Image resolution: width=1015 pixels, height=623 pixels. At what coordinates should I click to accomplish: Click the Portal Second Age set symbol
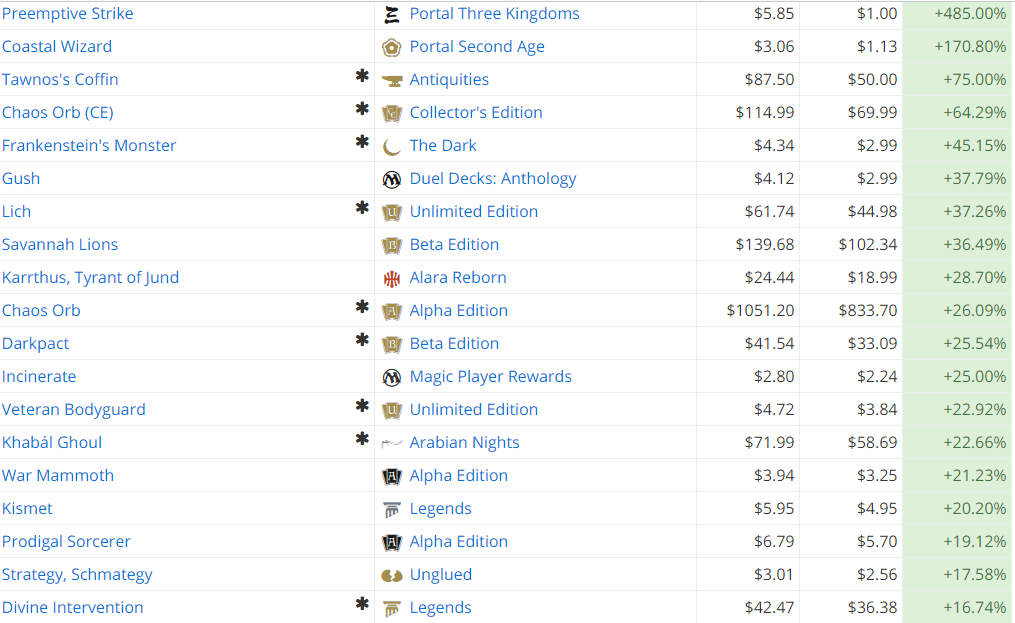392,47
